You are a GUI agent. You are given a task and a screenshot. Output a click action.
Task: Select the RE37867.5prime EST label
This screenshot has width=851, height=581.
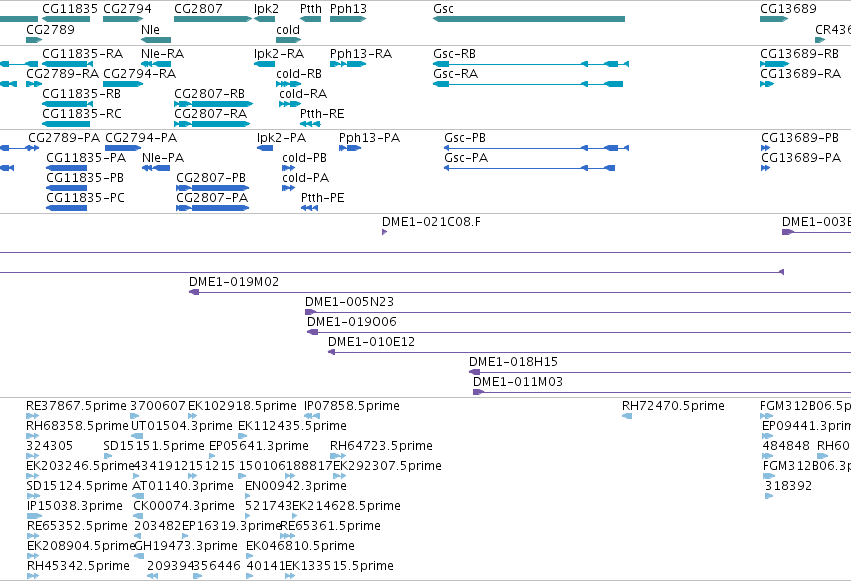coord(76,406)
